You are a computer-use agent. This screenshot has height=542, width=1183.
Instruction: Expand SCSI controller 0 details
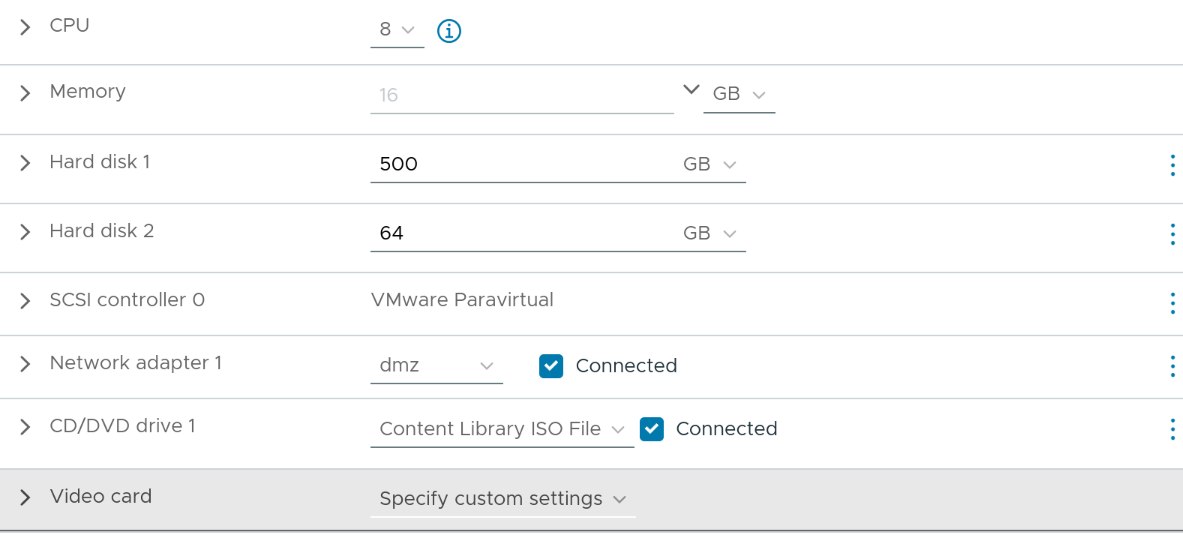tap(25, 301)
